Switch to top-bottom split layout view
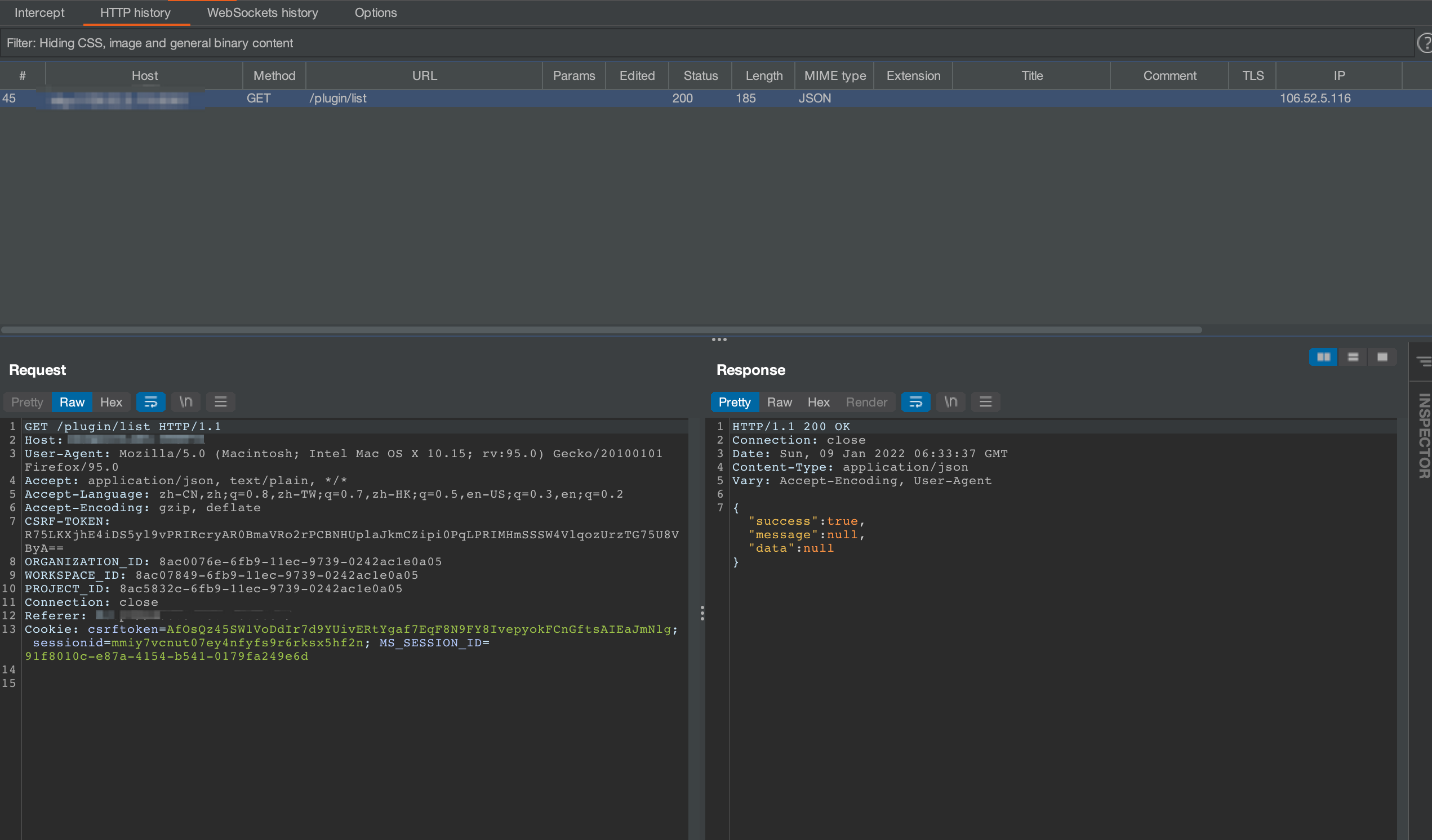 click(x=1353, y=358)
